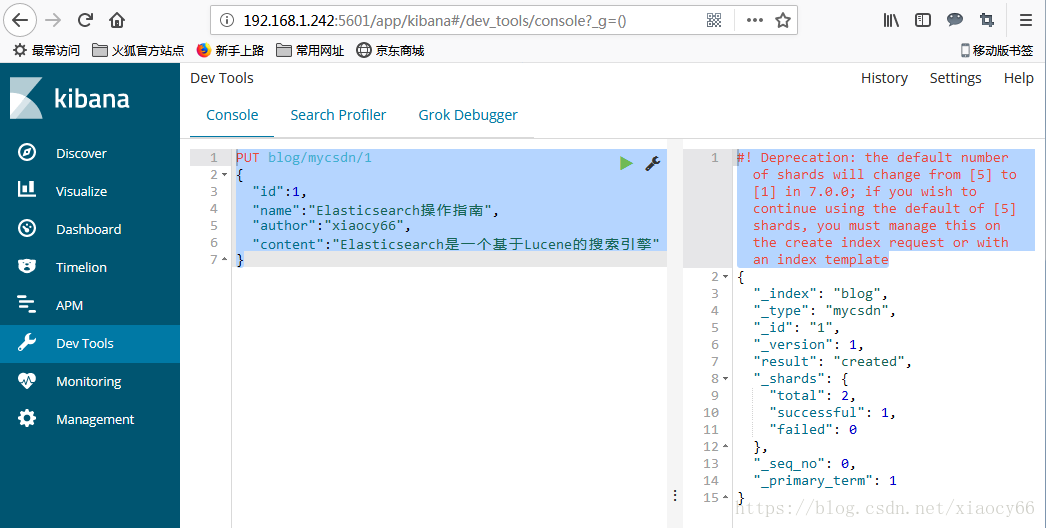Click the browser address bar URL
Screen dimensions: 1046x528
[x=435, y=21]
